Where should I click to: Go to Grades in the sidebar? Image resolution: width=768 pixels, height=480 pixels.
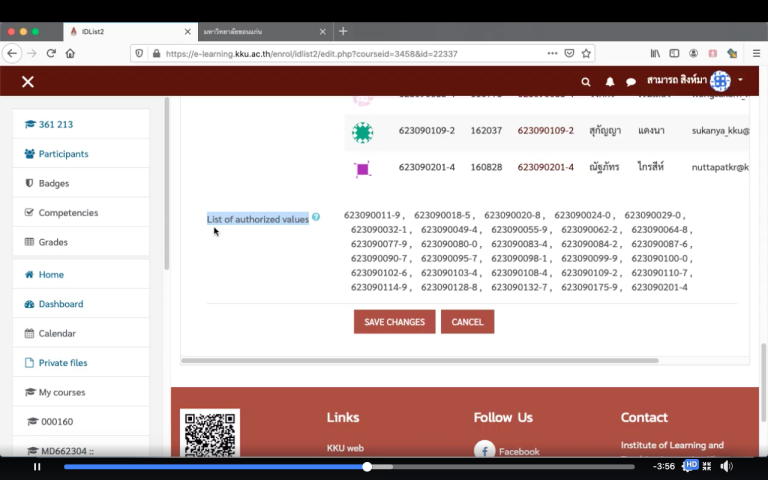(53, 242)
